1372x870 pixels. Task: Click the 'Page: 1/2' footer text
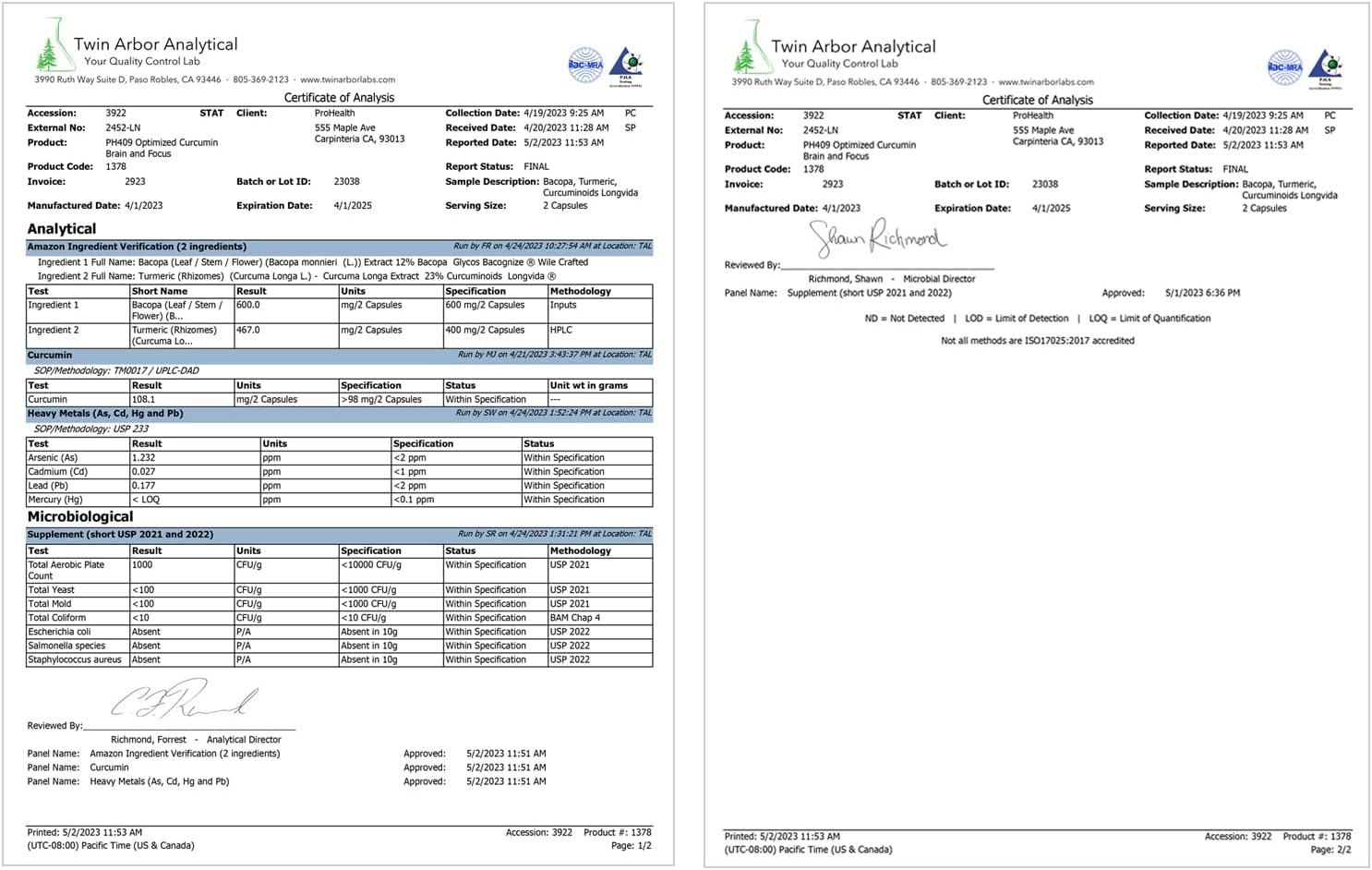632,846
